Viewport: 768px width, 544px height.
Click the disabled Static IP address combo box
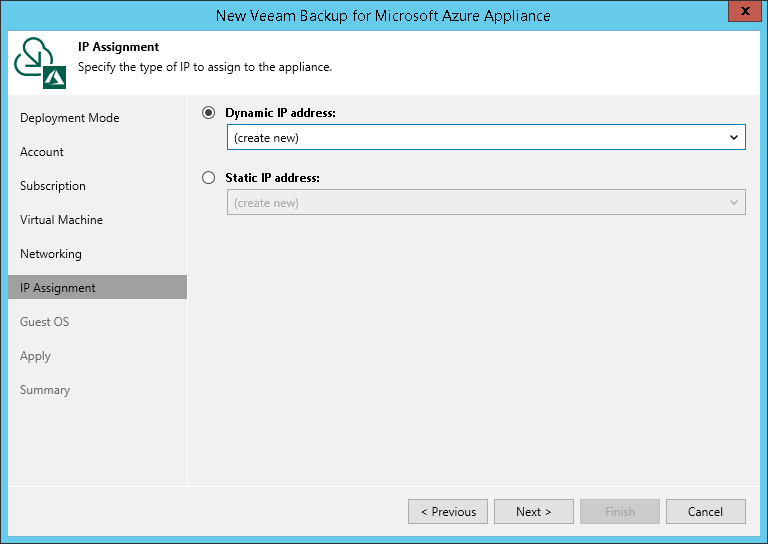[x=486, y=202]
